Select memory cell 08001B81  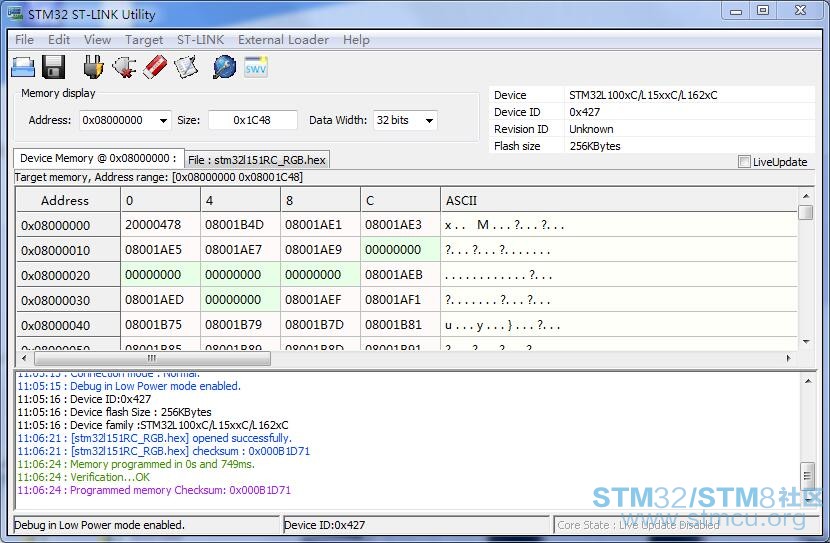point(400,324)
